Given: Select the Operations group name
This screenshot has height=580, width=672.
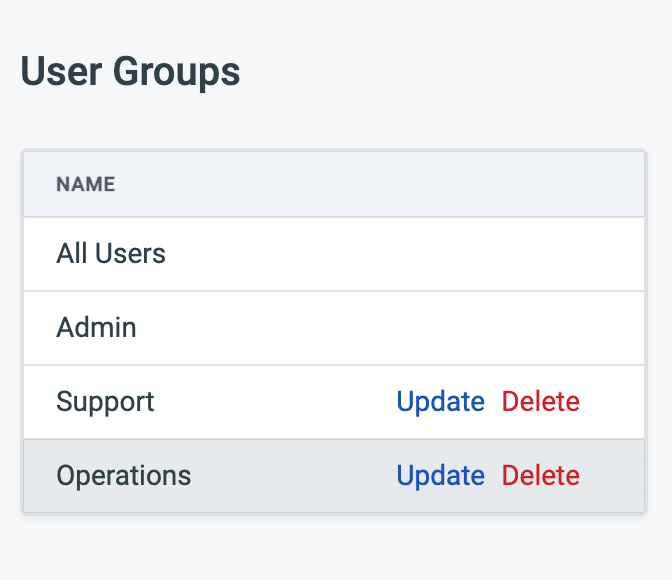Looking at the screenshot, I should [123, 476].
